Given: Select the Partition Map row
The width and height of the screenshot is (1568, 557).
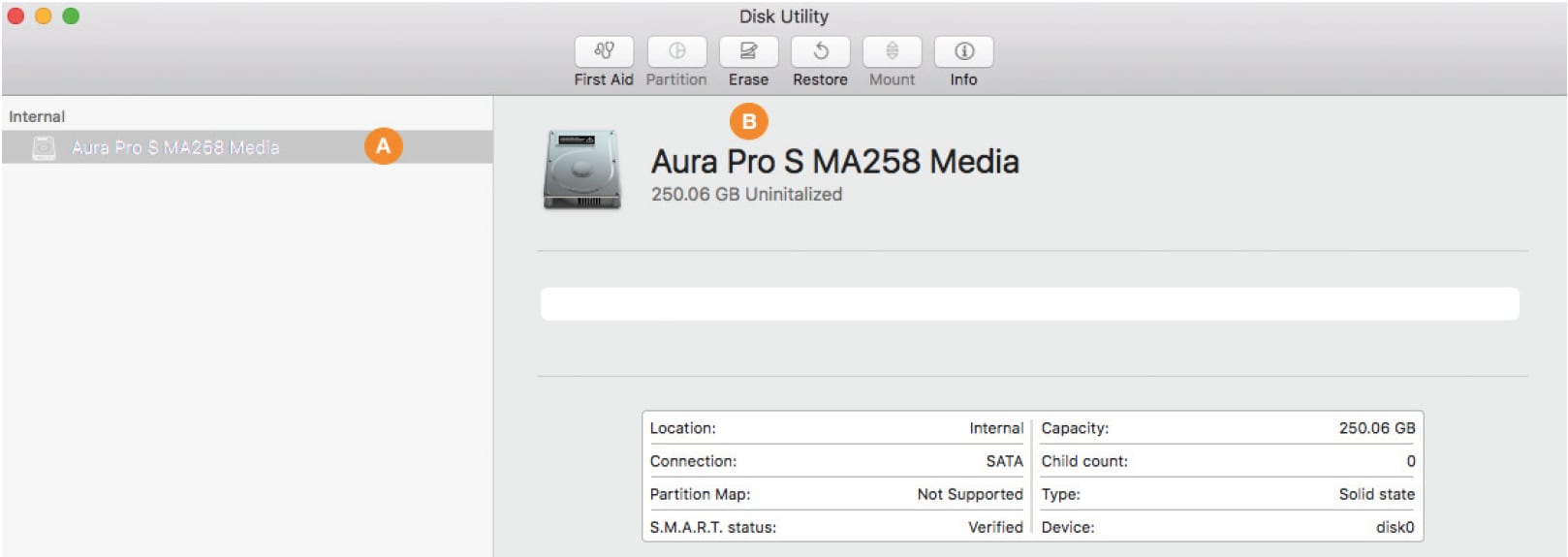Looking at the screenshot, I should 835,494.
